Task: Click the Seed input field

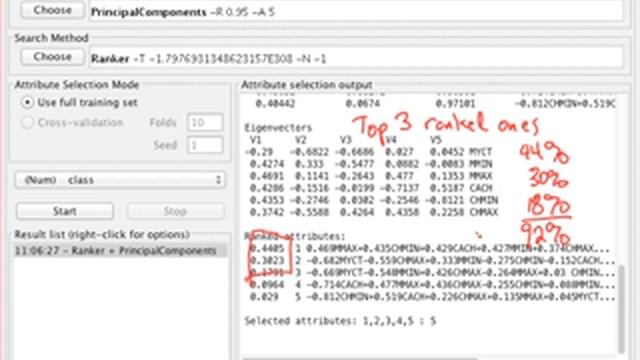Action: pos(205,145)
